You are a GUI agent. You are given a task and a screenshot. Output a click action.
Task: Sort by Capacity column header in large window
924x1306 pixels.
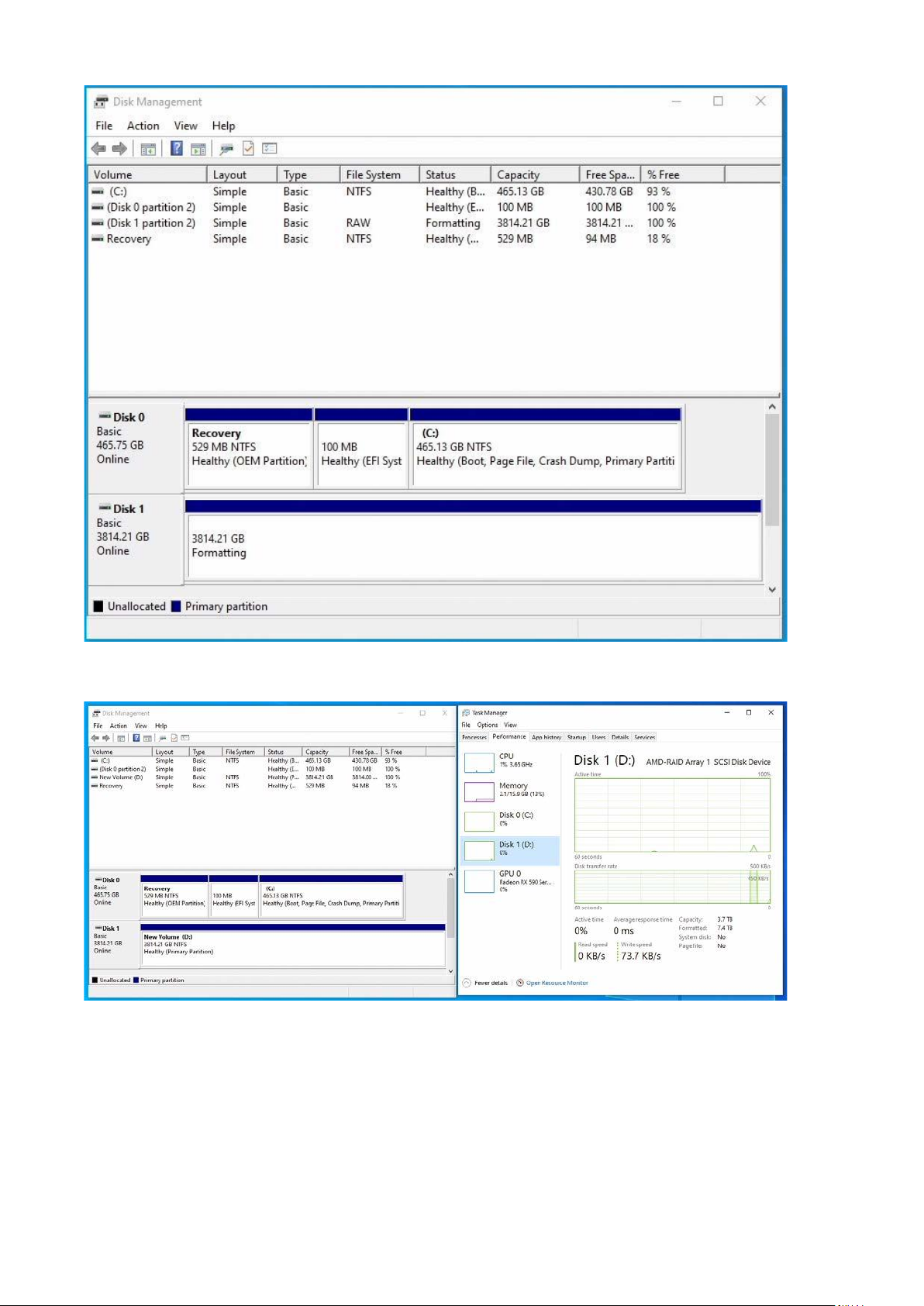[x=535, y=174]
